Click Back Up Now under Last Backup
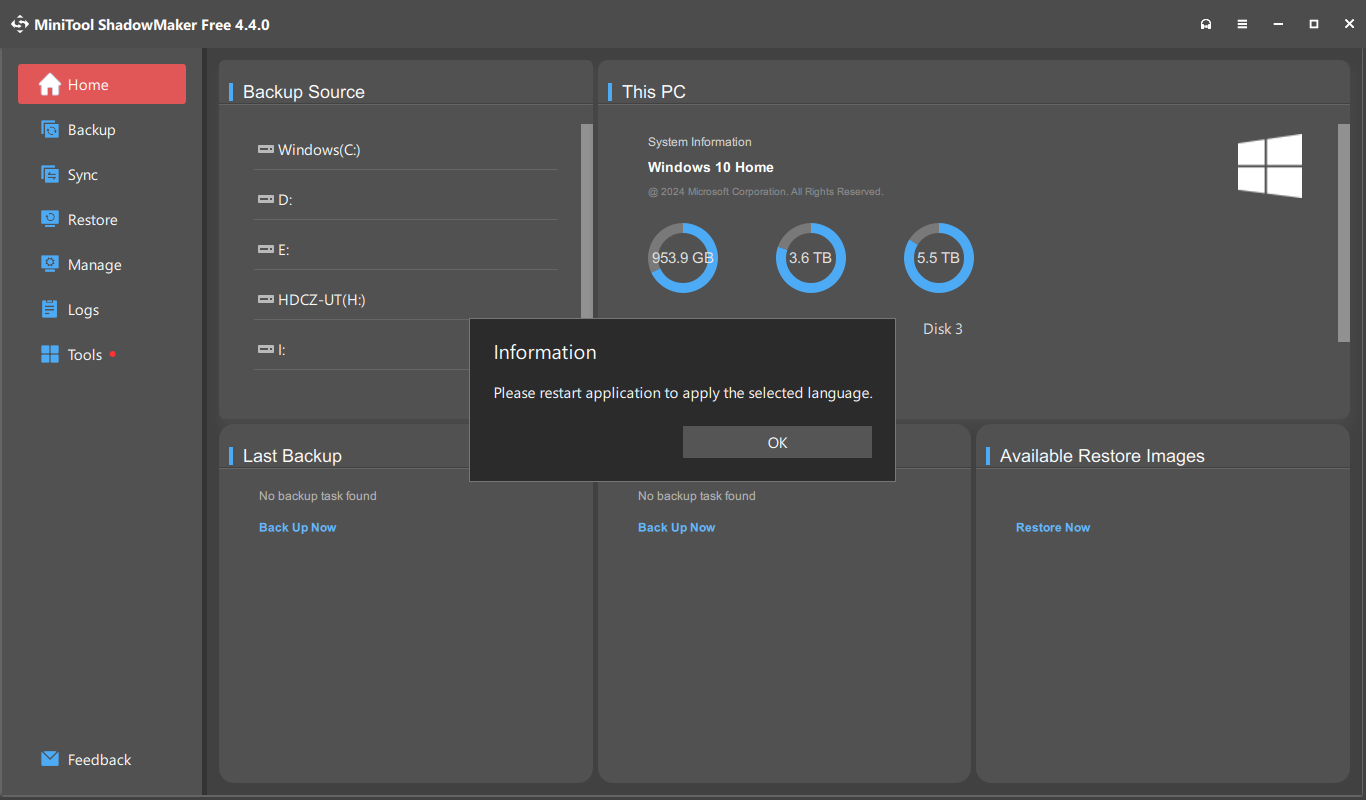This screenshot has height=800, width=1366. [x=298, y=527]
